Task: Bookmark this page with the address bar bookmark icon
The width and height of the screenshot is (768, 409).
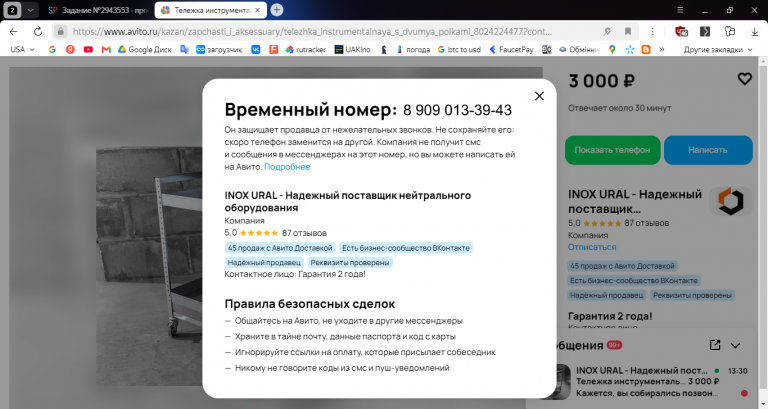Action: [x=627, y=31]
